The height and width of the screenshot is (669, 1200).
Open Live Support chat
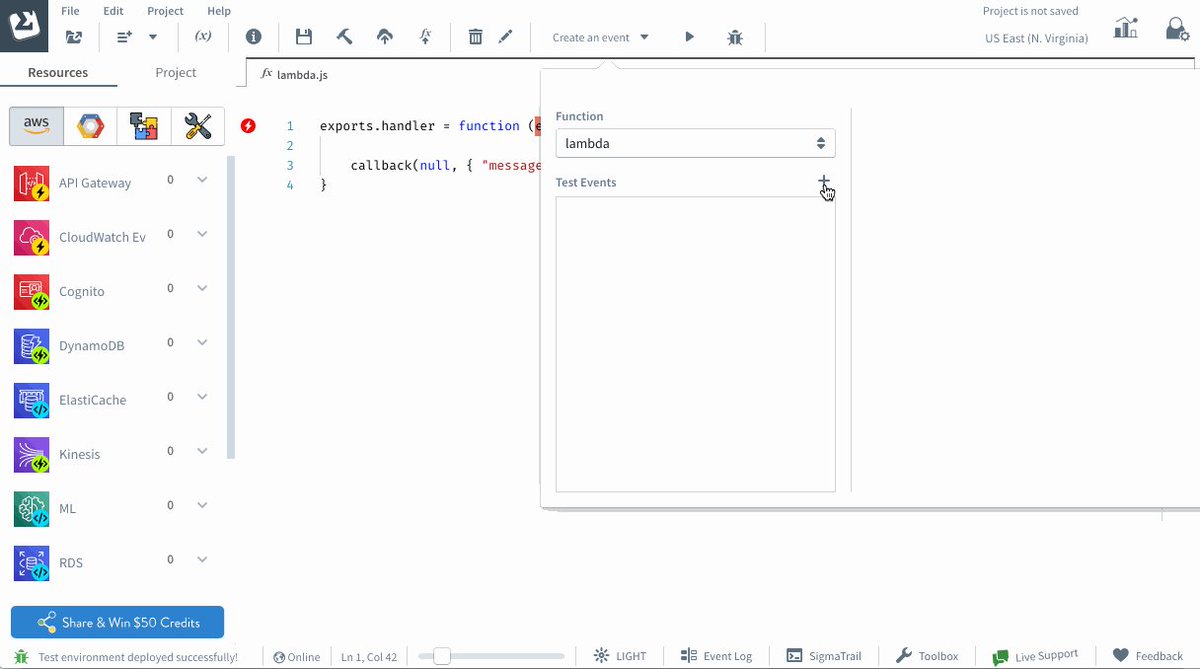coord(1035,656)
